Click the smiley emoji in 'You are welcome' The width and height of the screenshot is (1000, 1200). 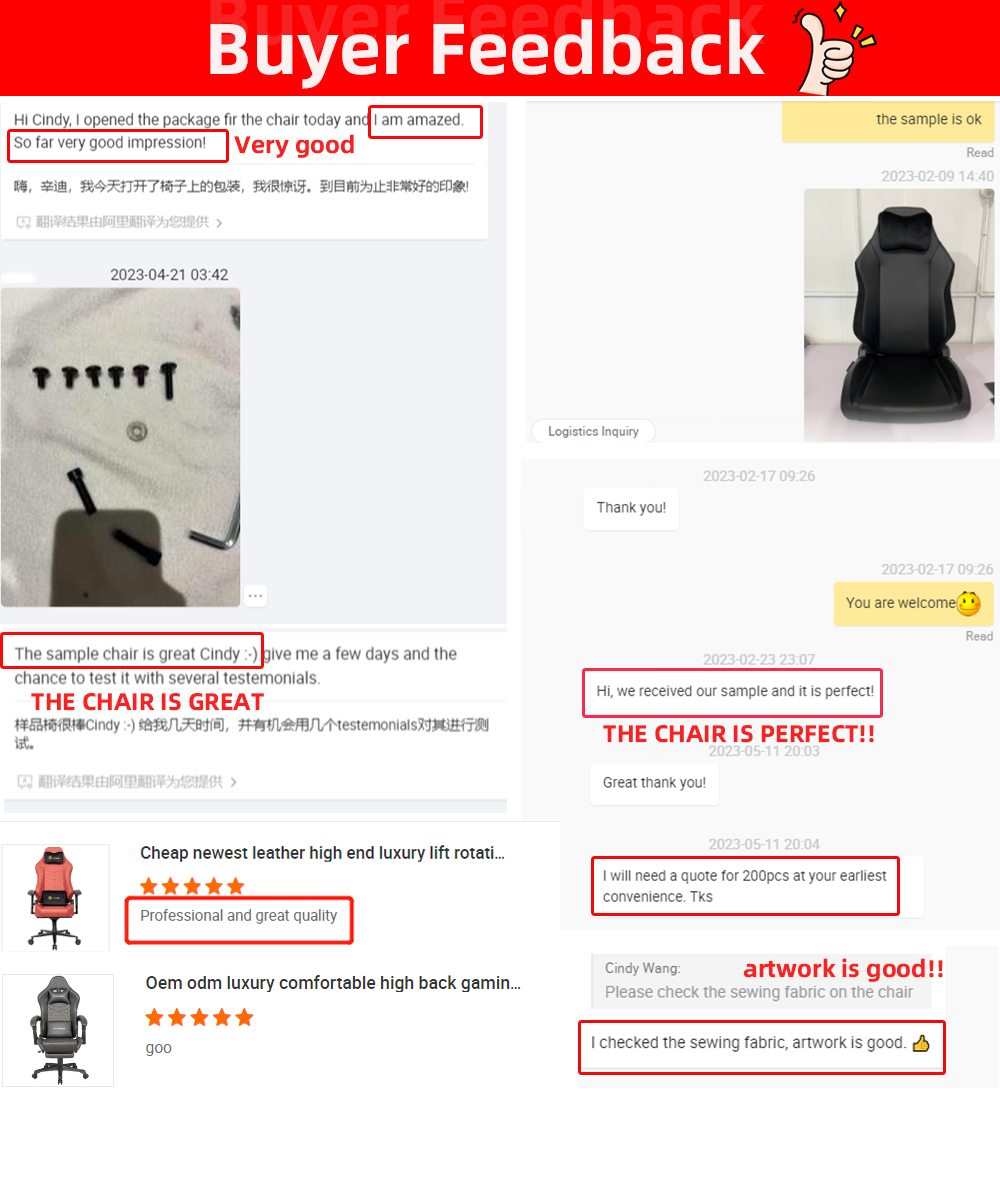[x=968, y=604]
